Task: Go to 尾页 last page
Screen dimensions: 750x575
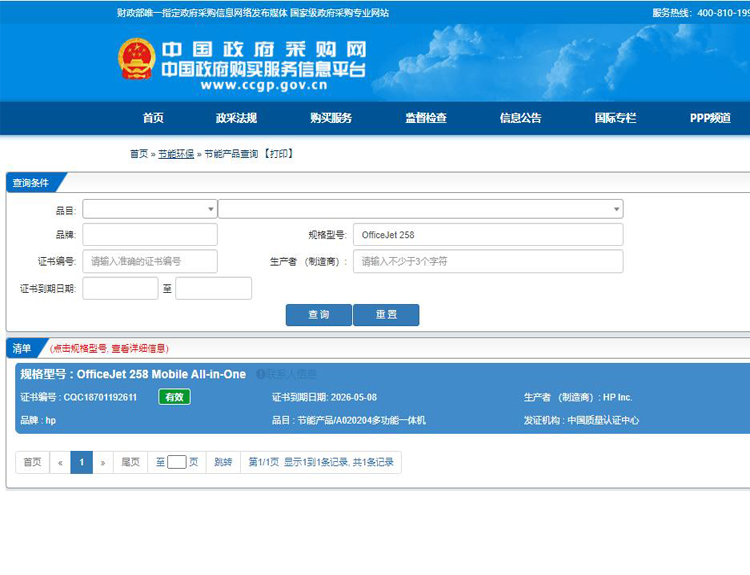Action: (130, 462)
